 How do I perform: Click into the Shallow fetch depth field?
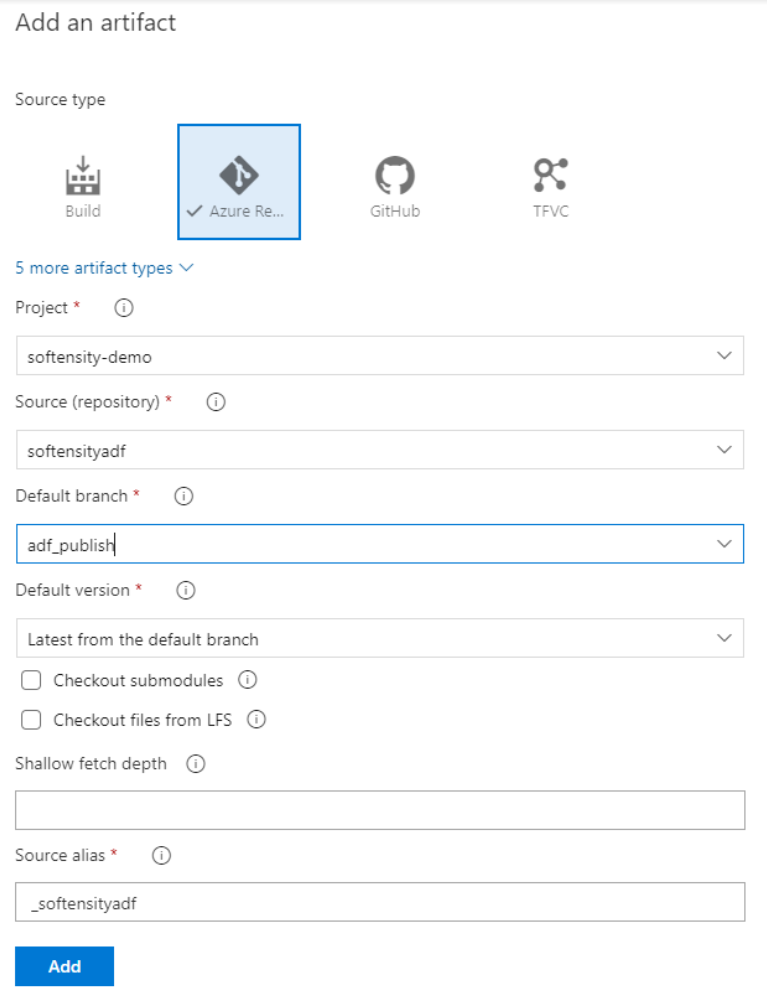(380, 810)
